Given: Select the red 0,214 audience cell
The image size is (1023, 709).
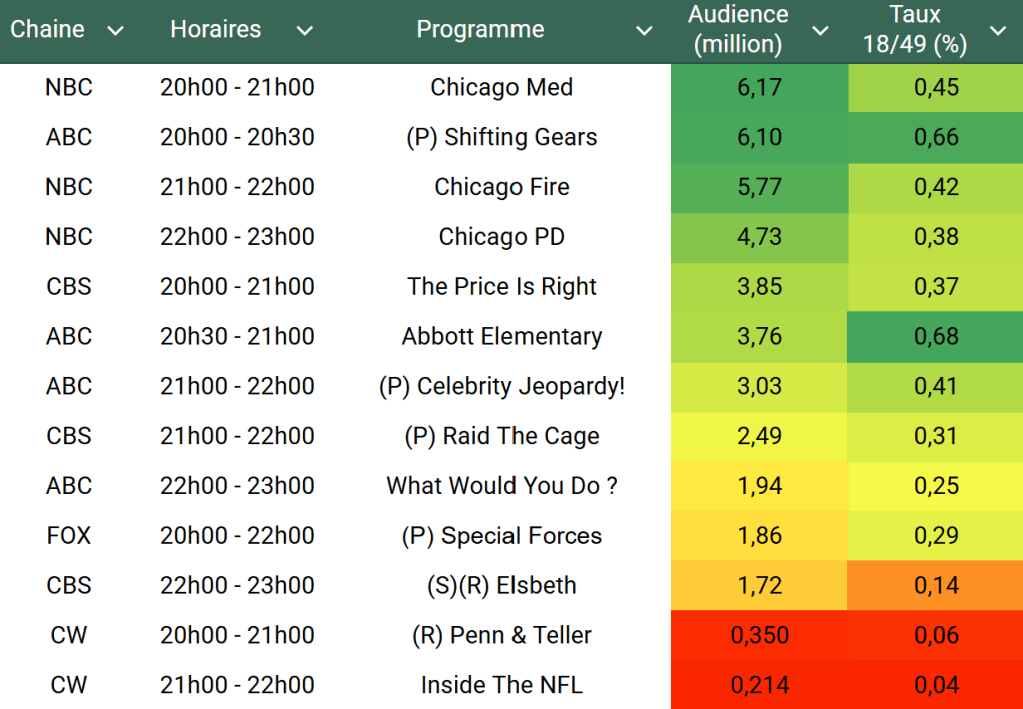Looking at the screenshot, I should point(759,685).
